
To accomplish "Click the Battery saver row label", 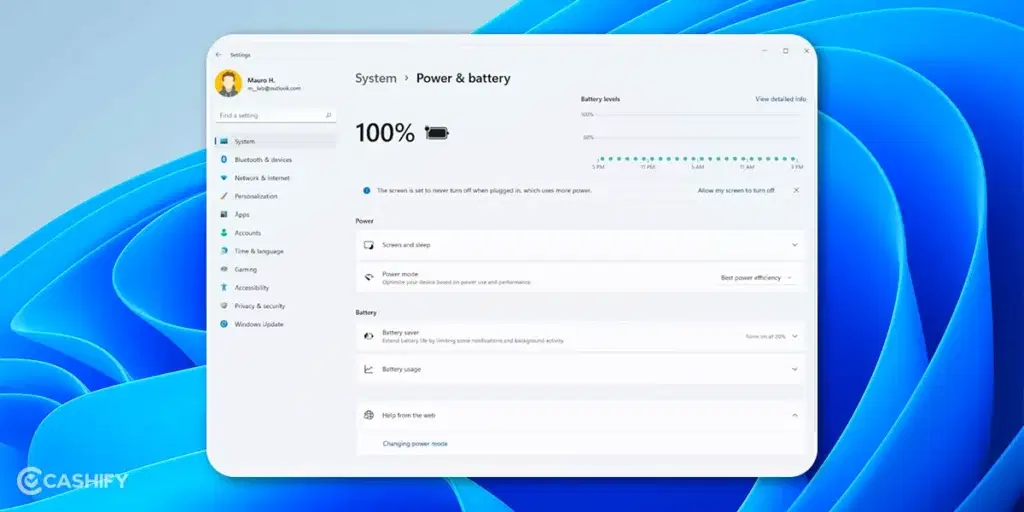I will [400, 332].
